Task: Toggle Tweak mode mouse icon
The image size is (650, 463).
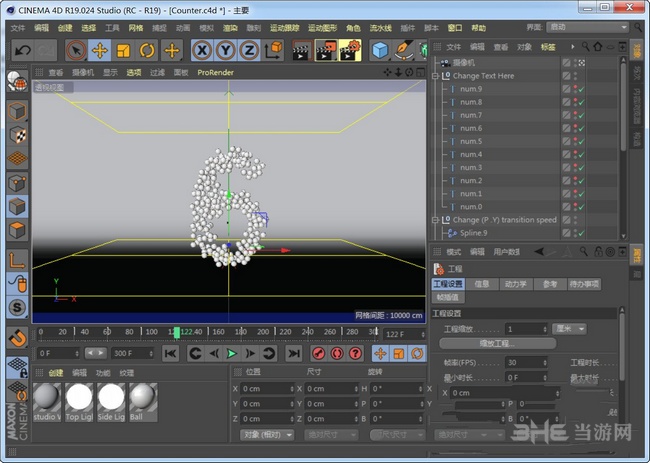Action: coord(17,284)
